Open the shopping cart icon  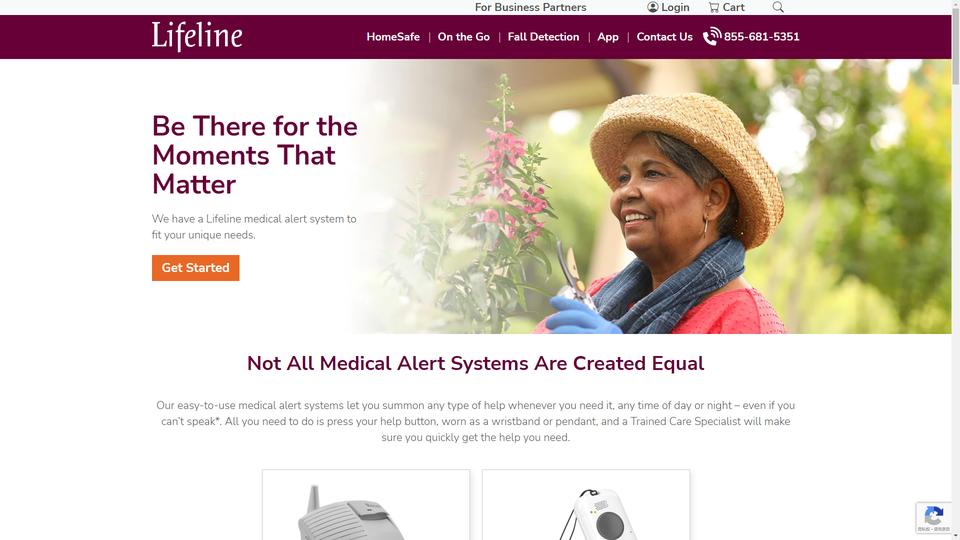click(x=713, y=7)
